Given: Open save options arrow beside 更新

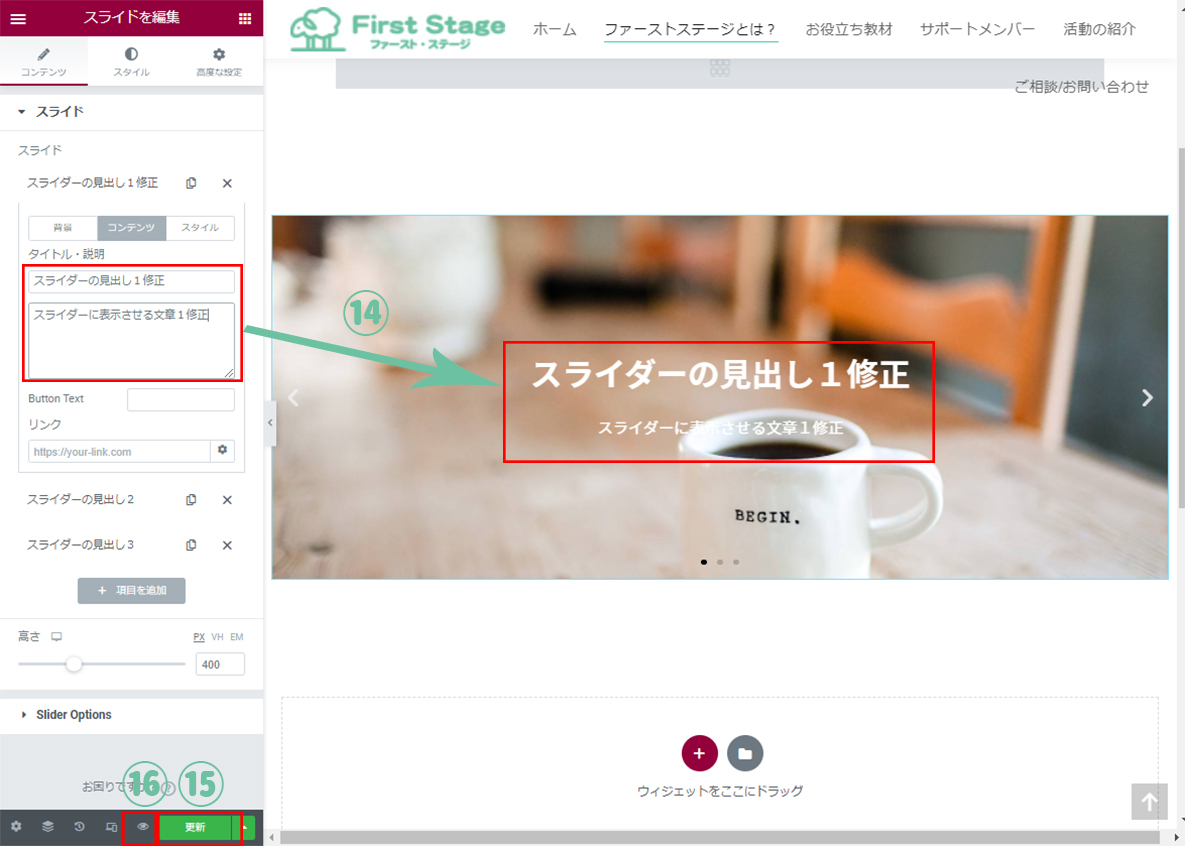Looking at the screenshot, I should click(245, 827).
